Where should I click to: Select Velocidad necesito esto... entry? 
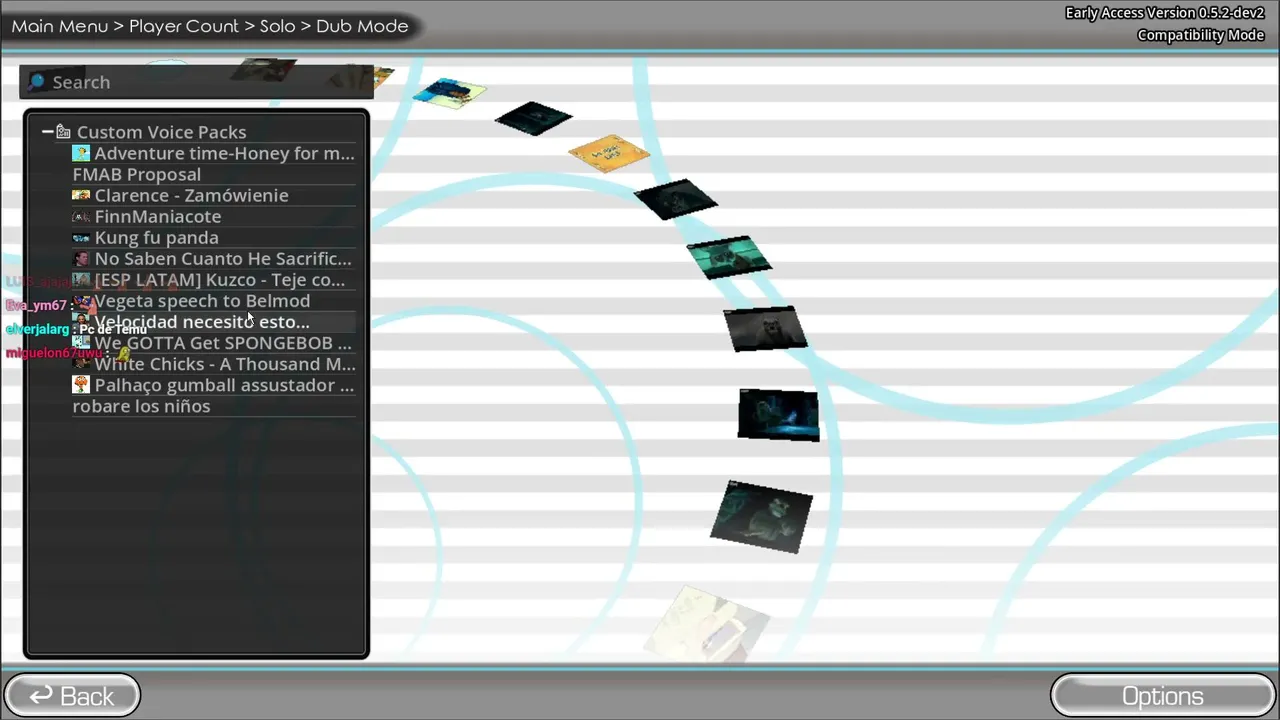(x=214, y=322)
